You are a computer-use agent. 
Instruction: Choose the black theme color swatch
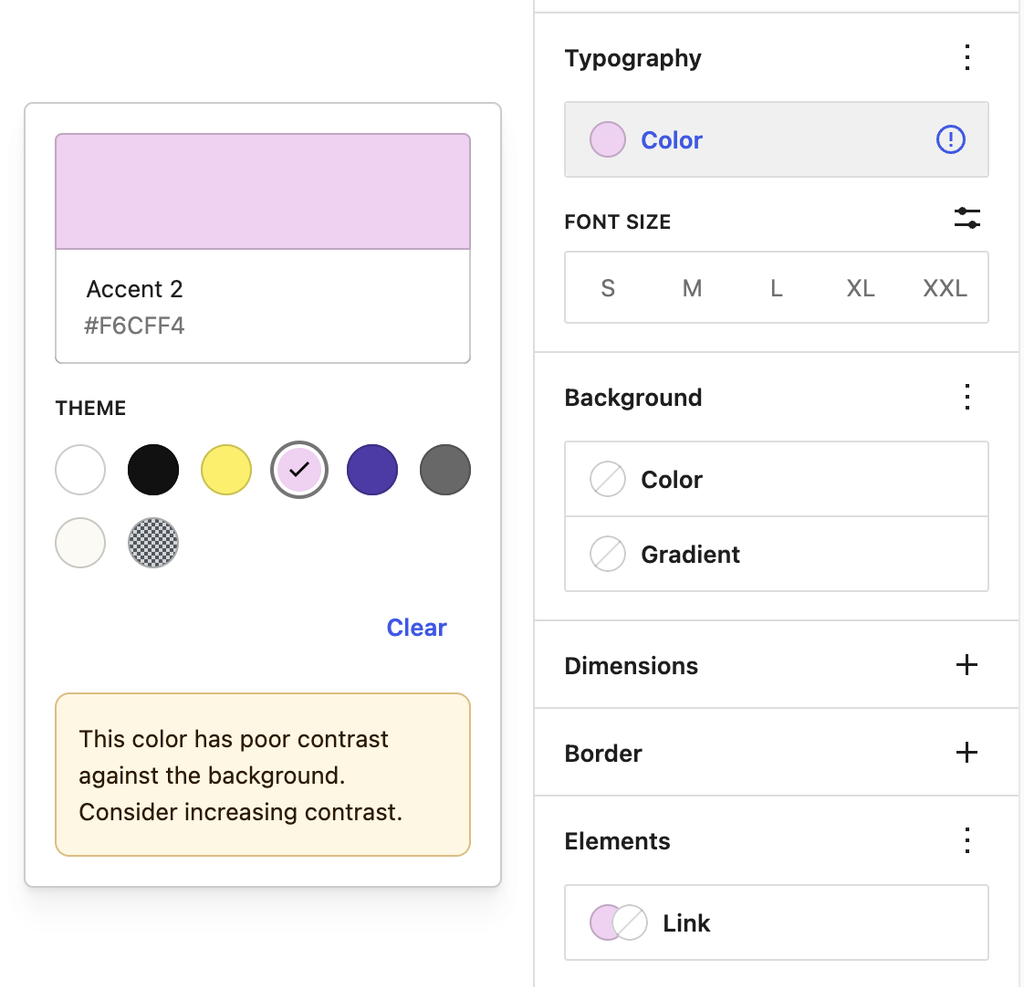click(153, 470)
